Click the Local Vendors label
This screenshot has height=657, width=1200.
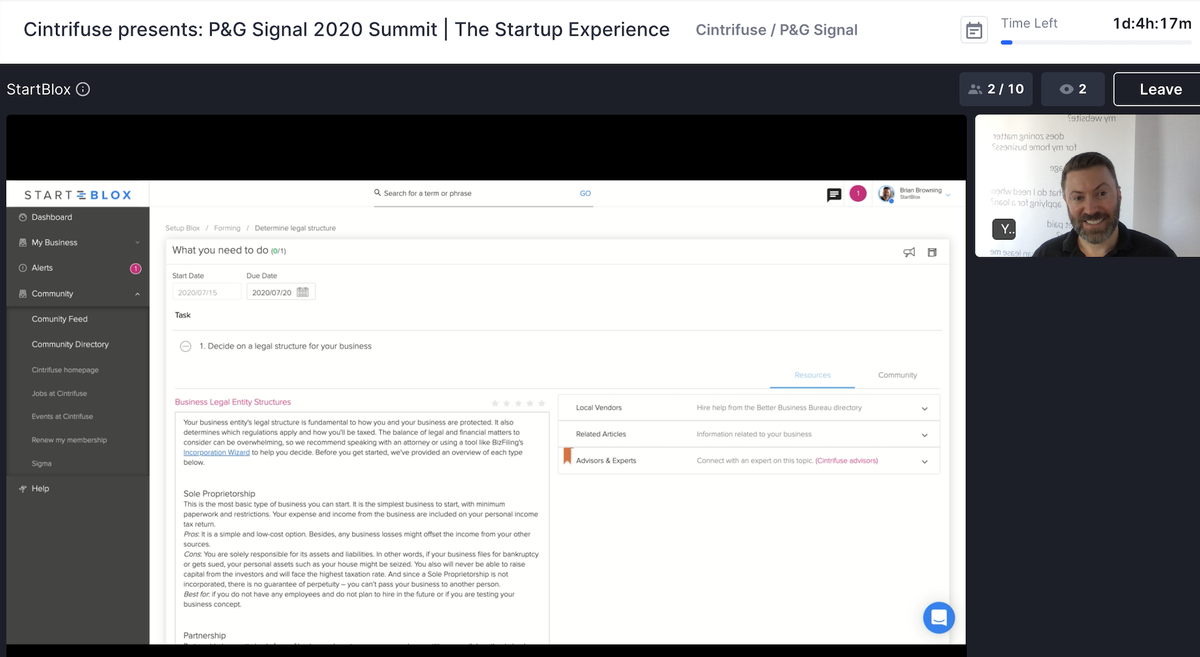pyautogui.click(x=599, y=408)
